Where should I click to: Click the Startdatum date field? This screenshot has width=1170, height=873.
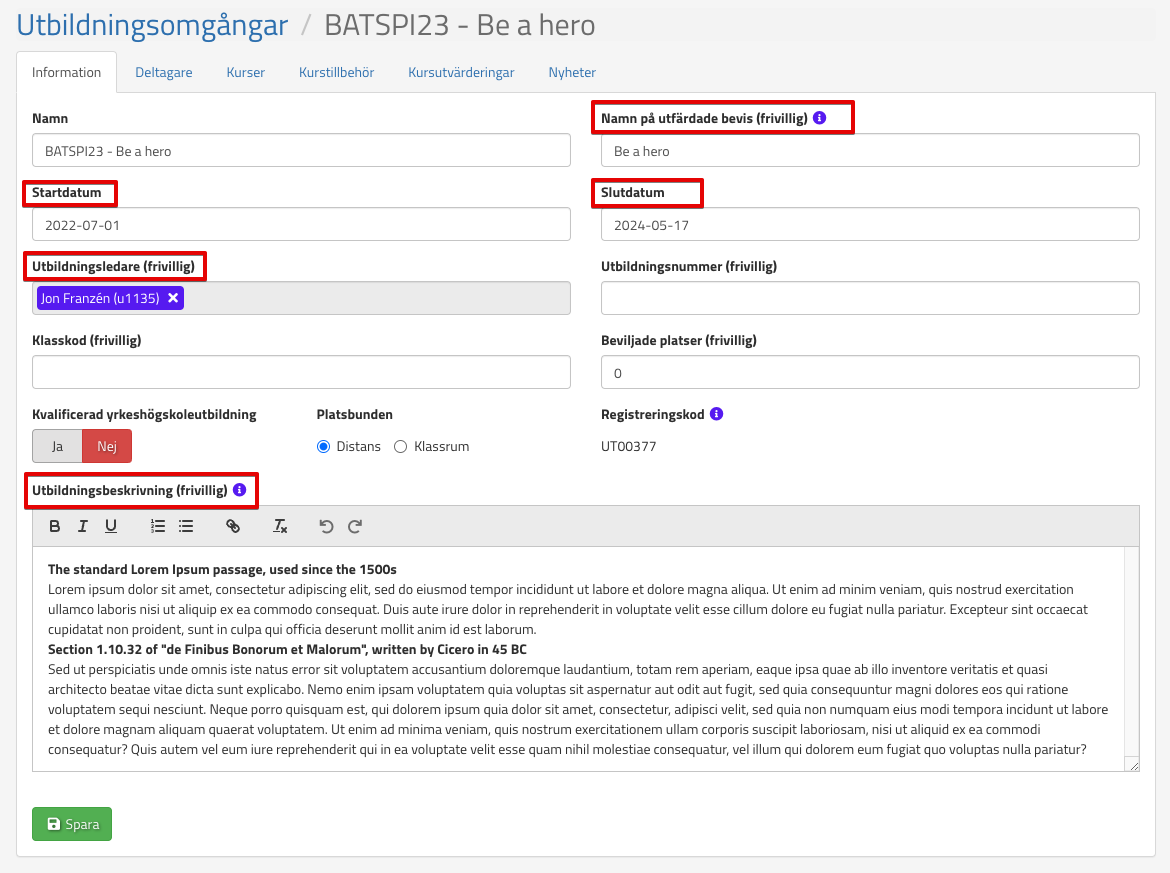[301, 225]
